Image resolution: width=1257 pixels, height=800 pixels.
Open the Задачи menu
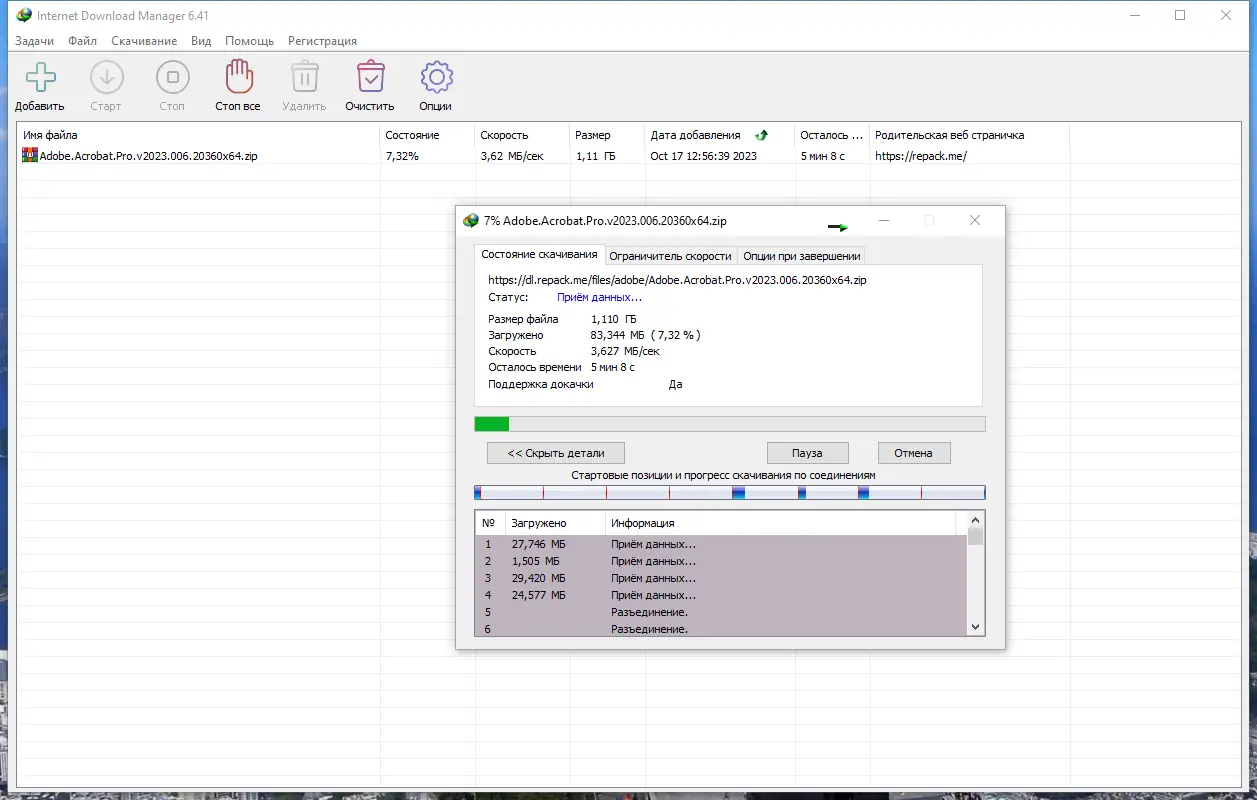pos(35,41)
